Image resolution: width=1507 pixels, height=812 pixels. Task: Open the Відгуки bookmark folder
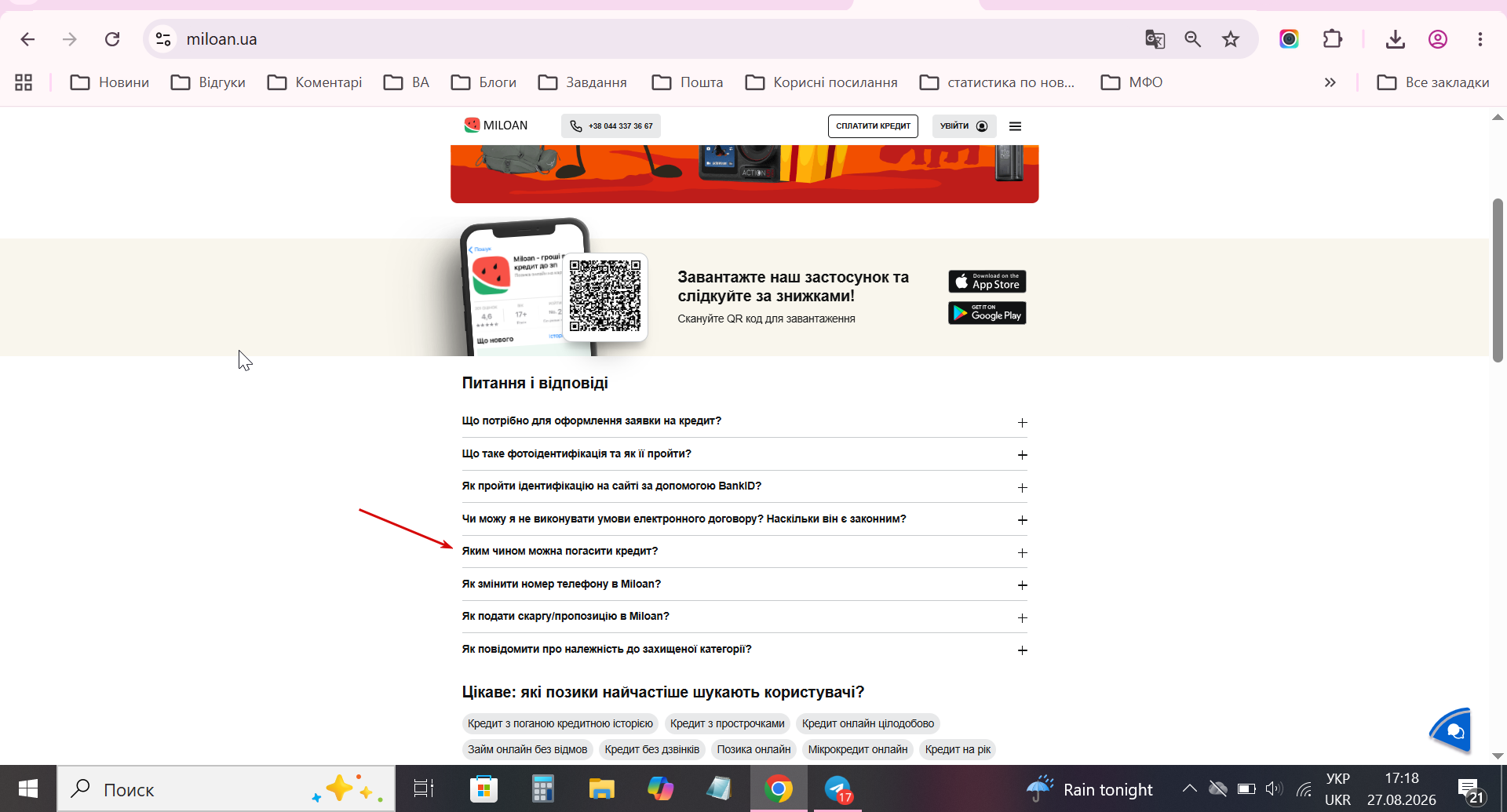tap(208, 82)
